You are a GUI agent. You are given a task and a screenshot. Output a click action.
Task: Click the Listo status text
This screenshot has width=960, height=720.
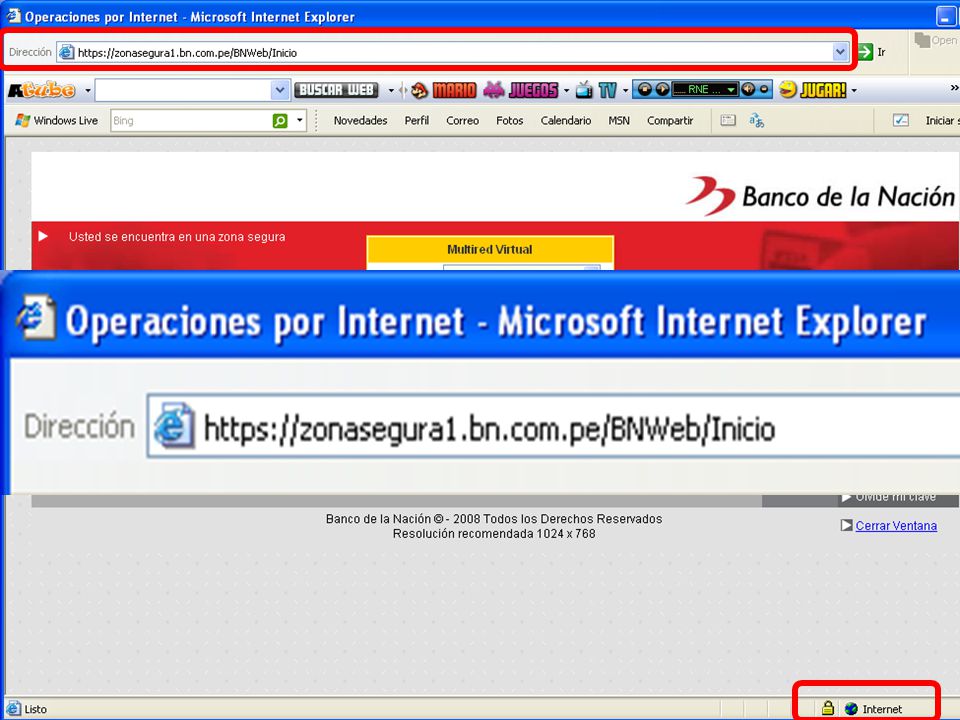coord(36,709)
